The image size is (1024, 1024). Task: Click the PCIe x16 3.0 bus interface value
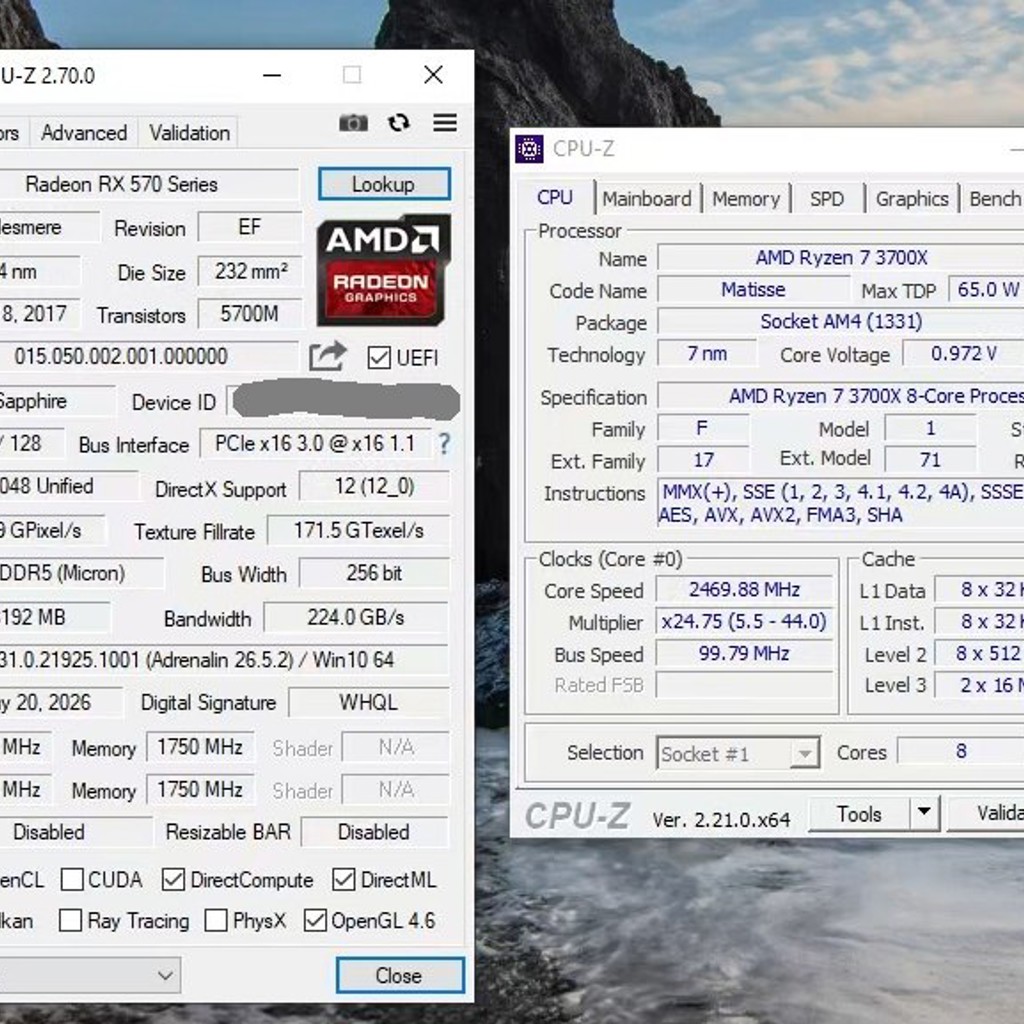315,444
